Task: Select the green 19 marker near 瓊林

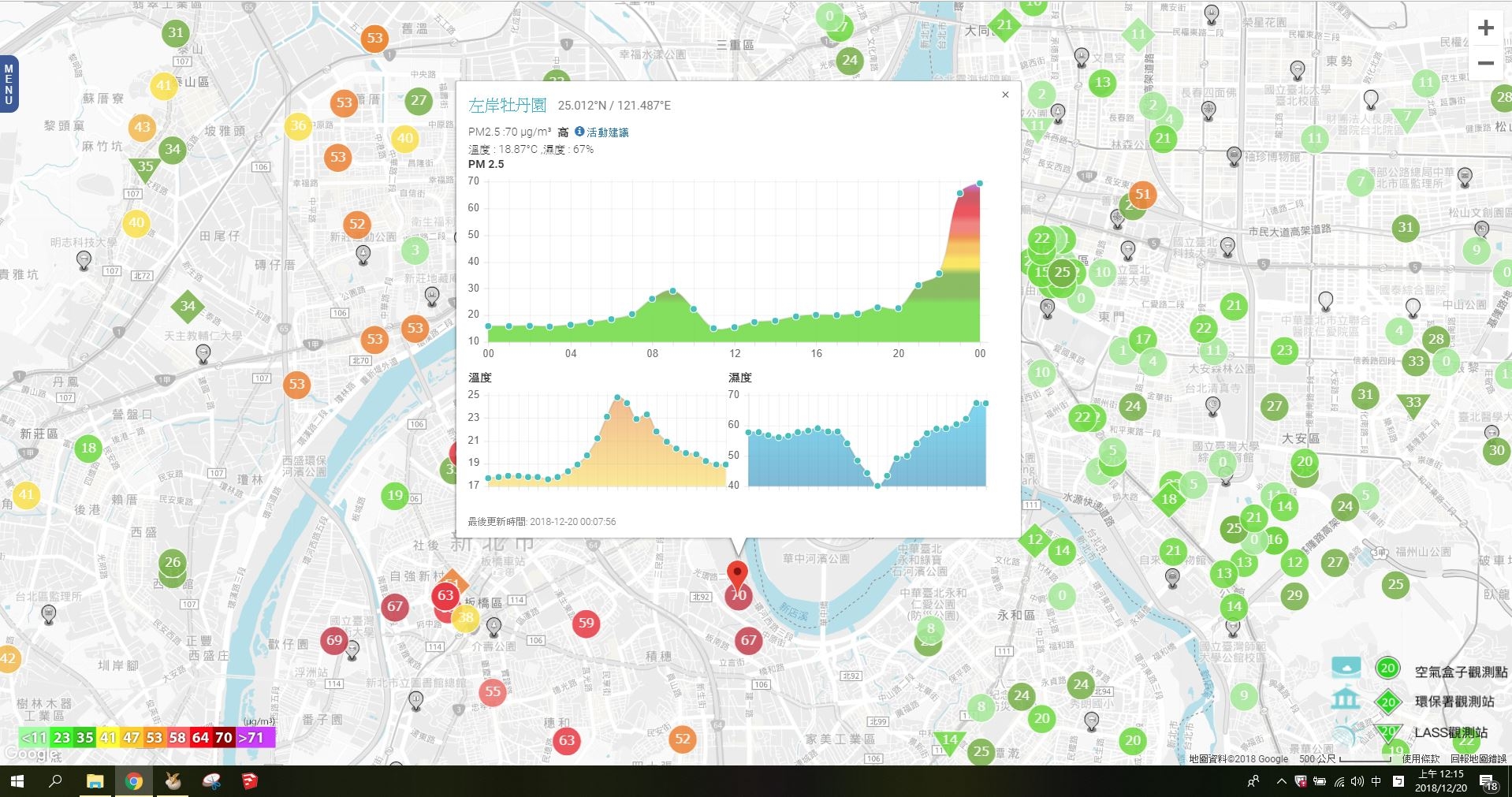Action: tap(395, 495)
